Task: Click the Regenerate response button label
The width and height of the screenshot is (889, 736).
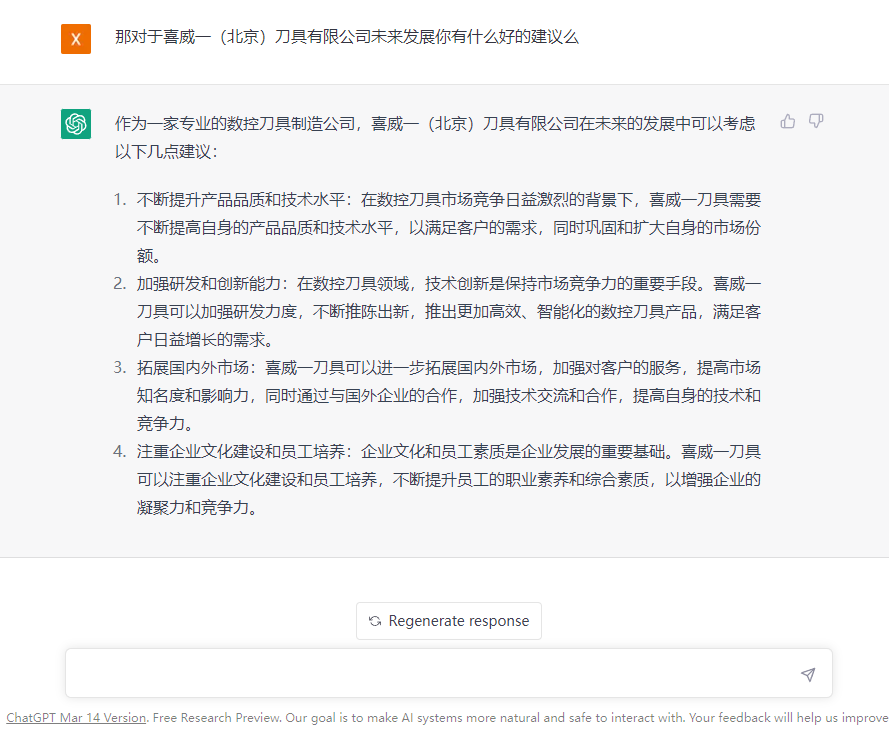Action: click(459, 621)
